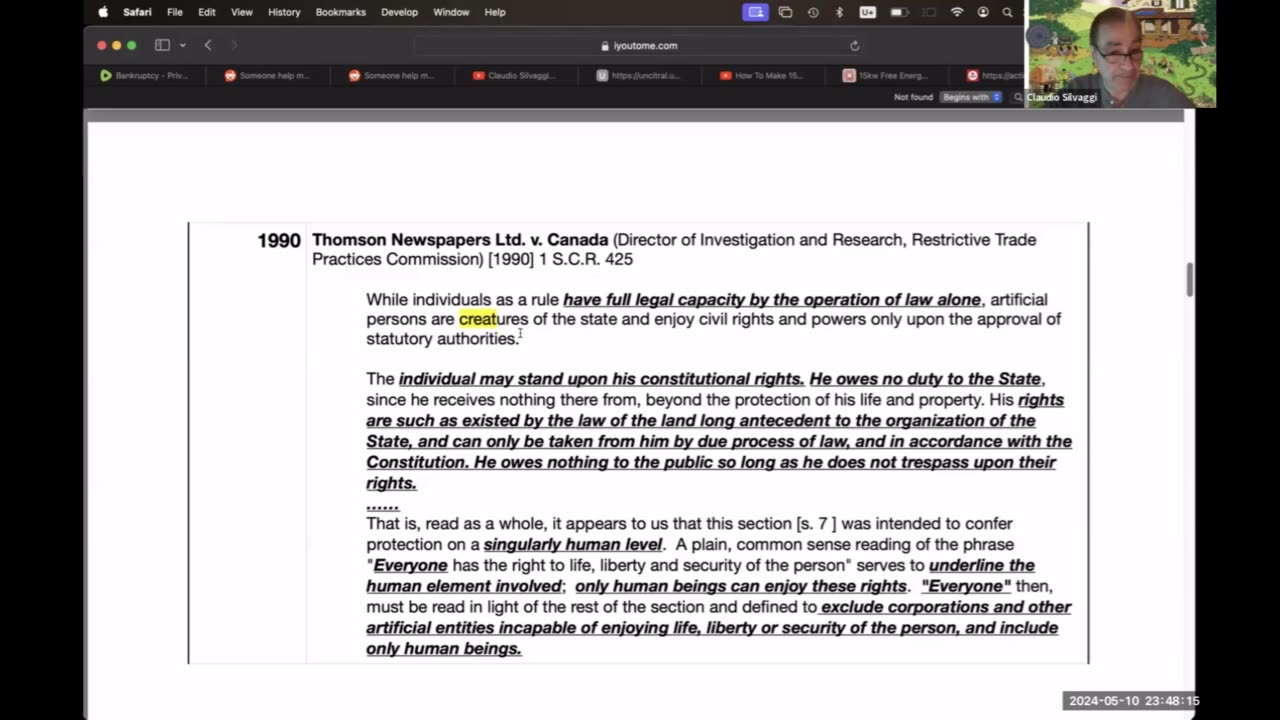
Task: Expand the sidebar tab group chevron
Action: click(182, 45)
